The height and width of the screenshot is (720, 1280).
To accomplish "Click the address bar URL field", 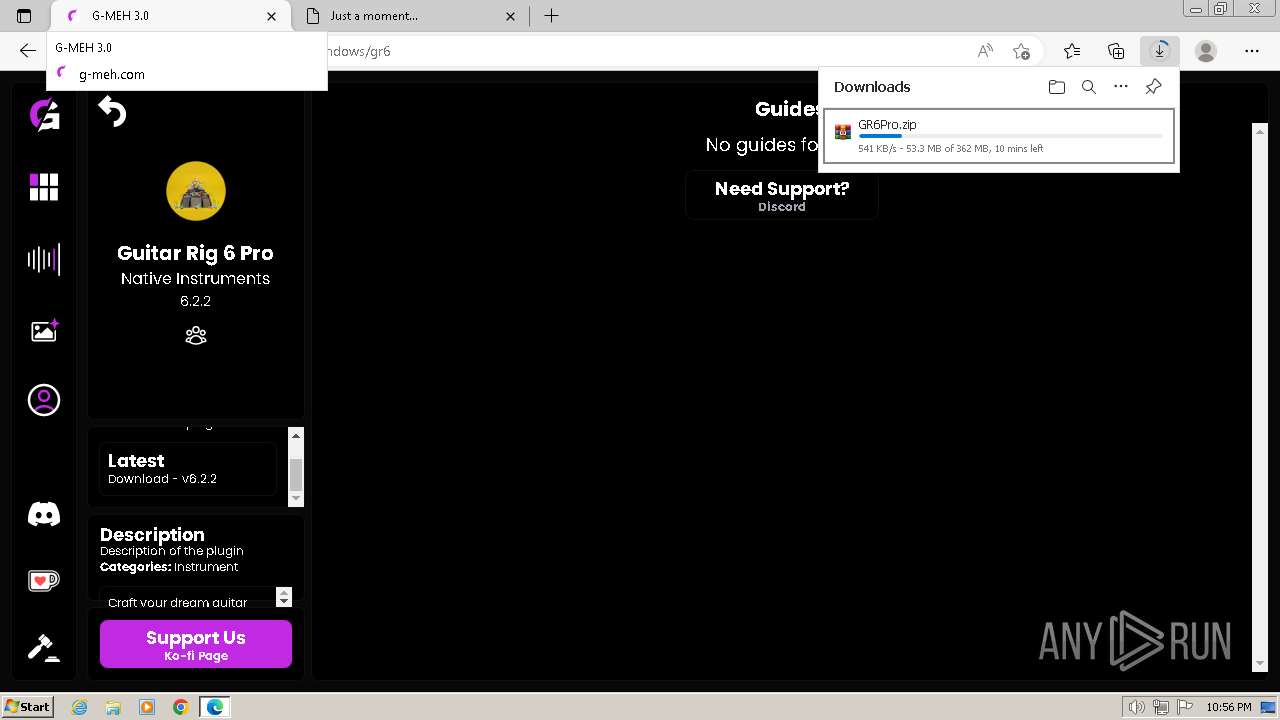I will coord(640,51).
